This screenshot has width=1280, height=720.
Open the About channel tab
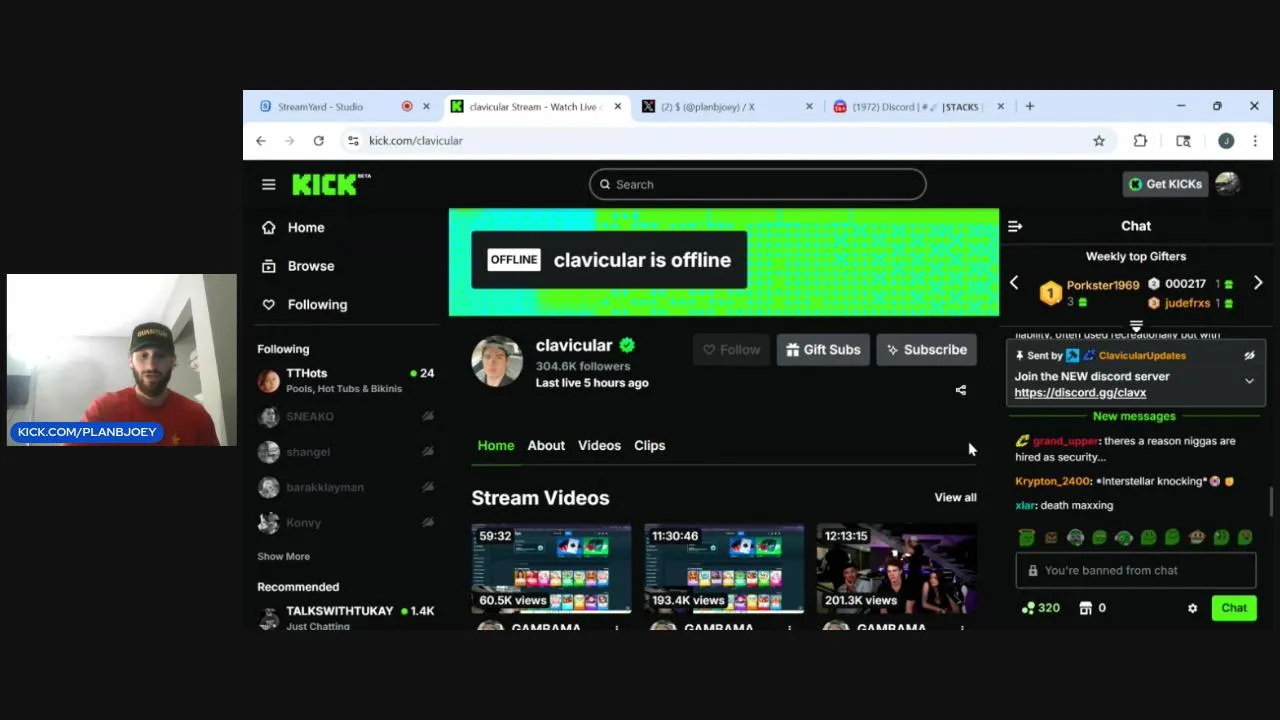(x=546, y=446)
